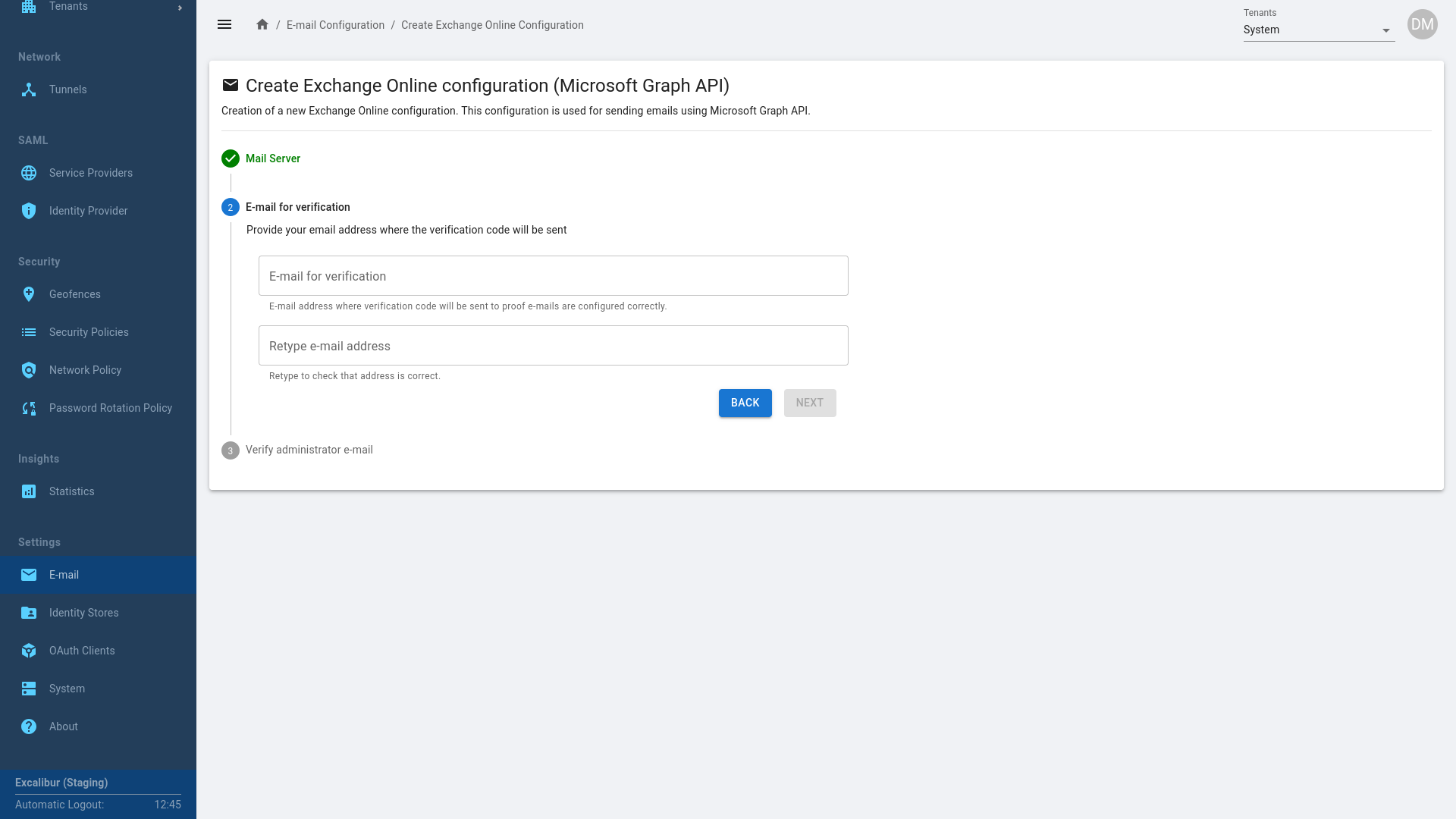Open Security Policies in the sidebar
Screen dimensions: 1456x819
coord(89,332)
